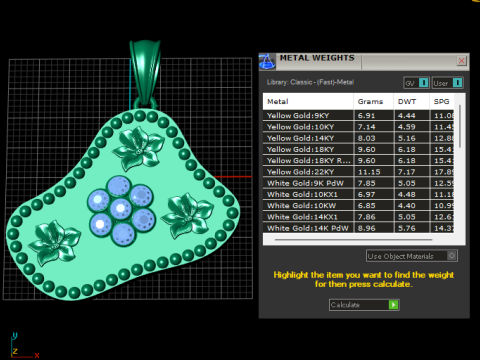This screenshot has width=480, height=360.
Task: Click the right flower on pendant
Action: point(188,216)
